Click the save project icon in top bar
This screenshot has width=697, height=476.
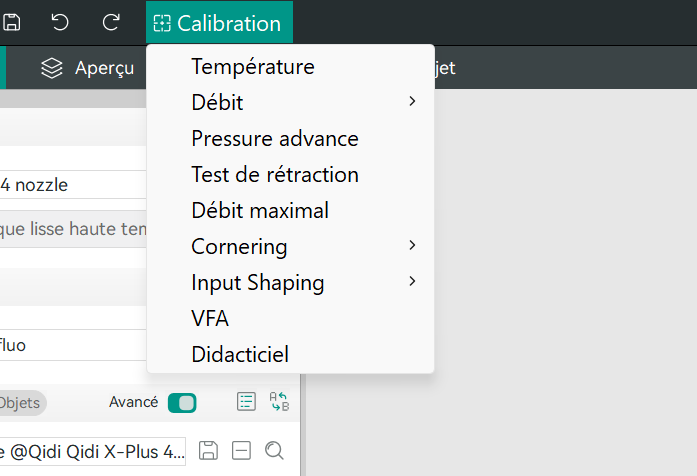tap(11, 22)
